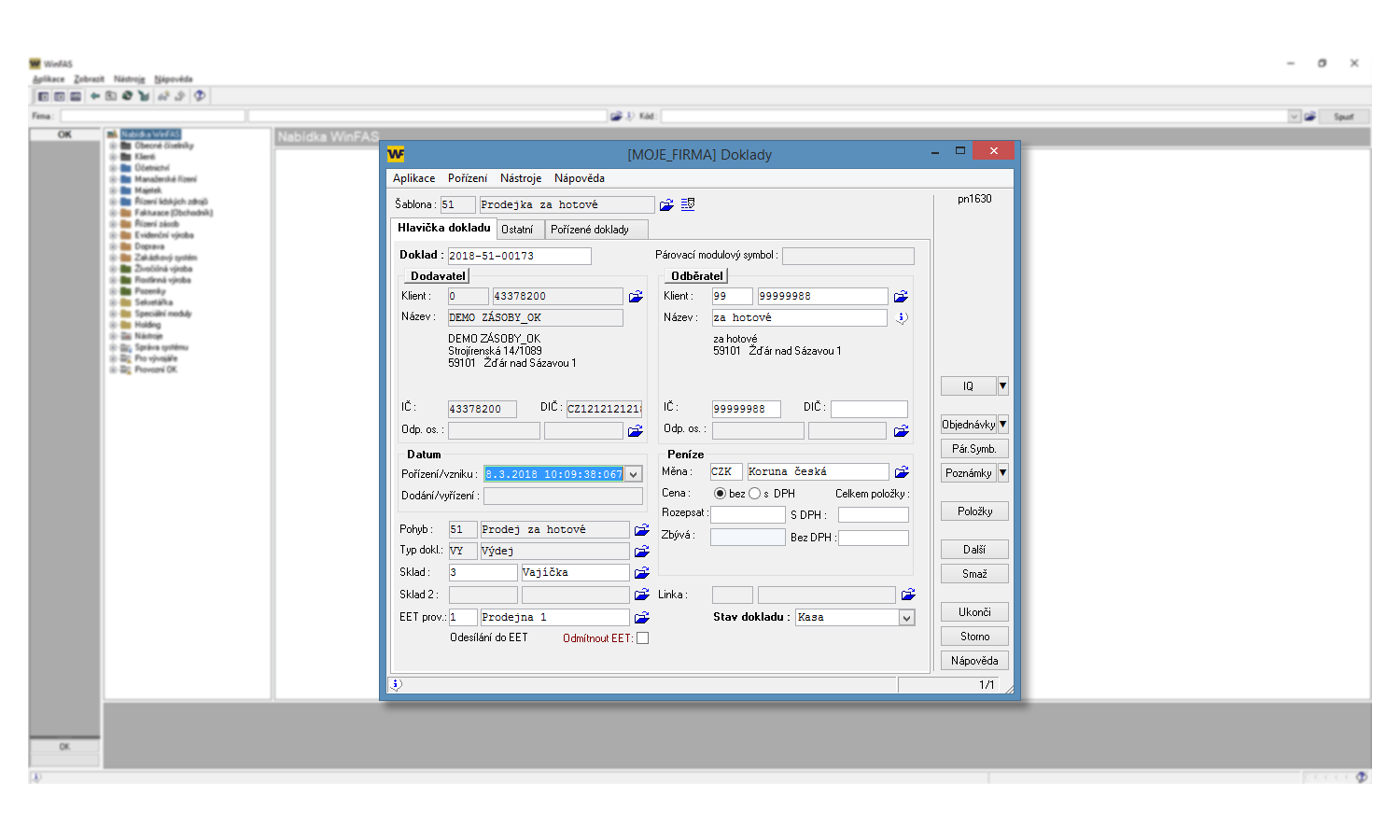Click the Odběratel Název input field

pyautogui.click(x=799, y=318)
